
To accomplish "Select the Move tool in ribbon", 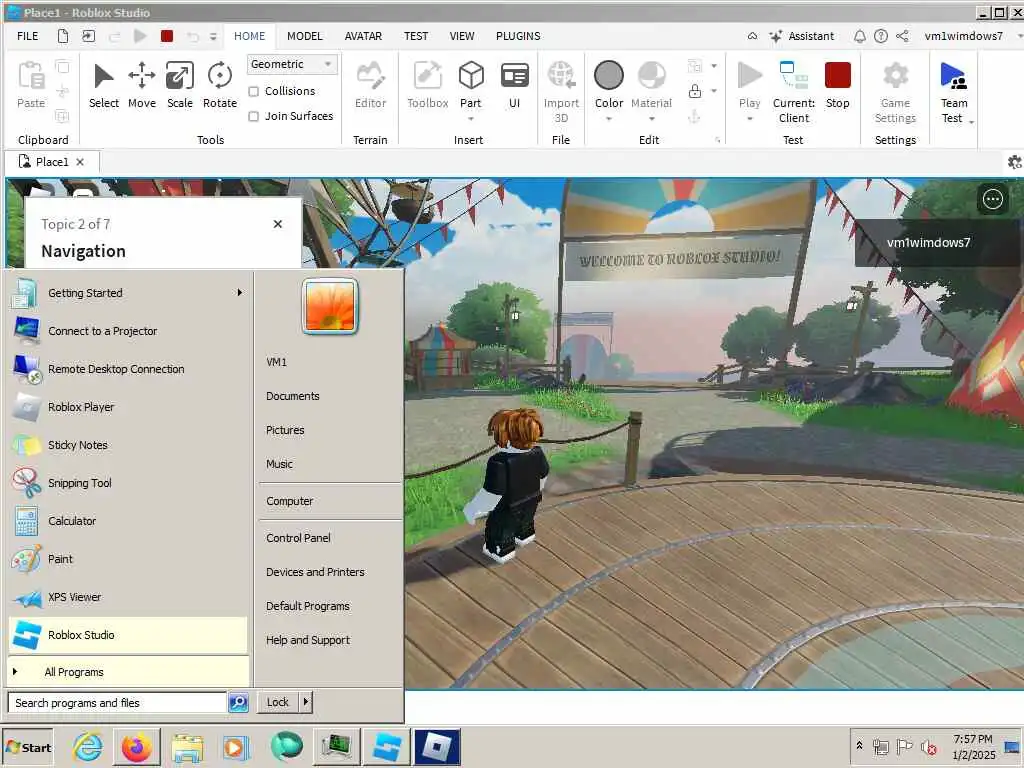I will tap(142, 85).
